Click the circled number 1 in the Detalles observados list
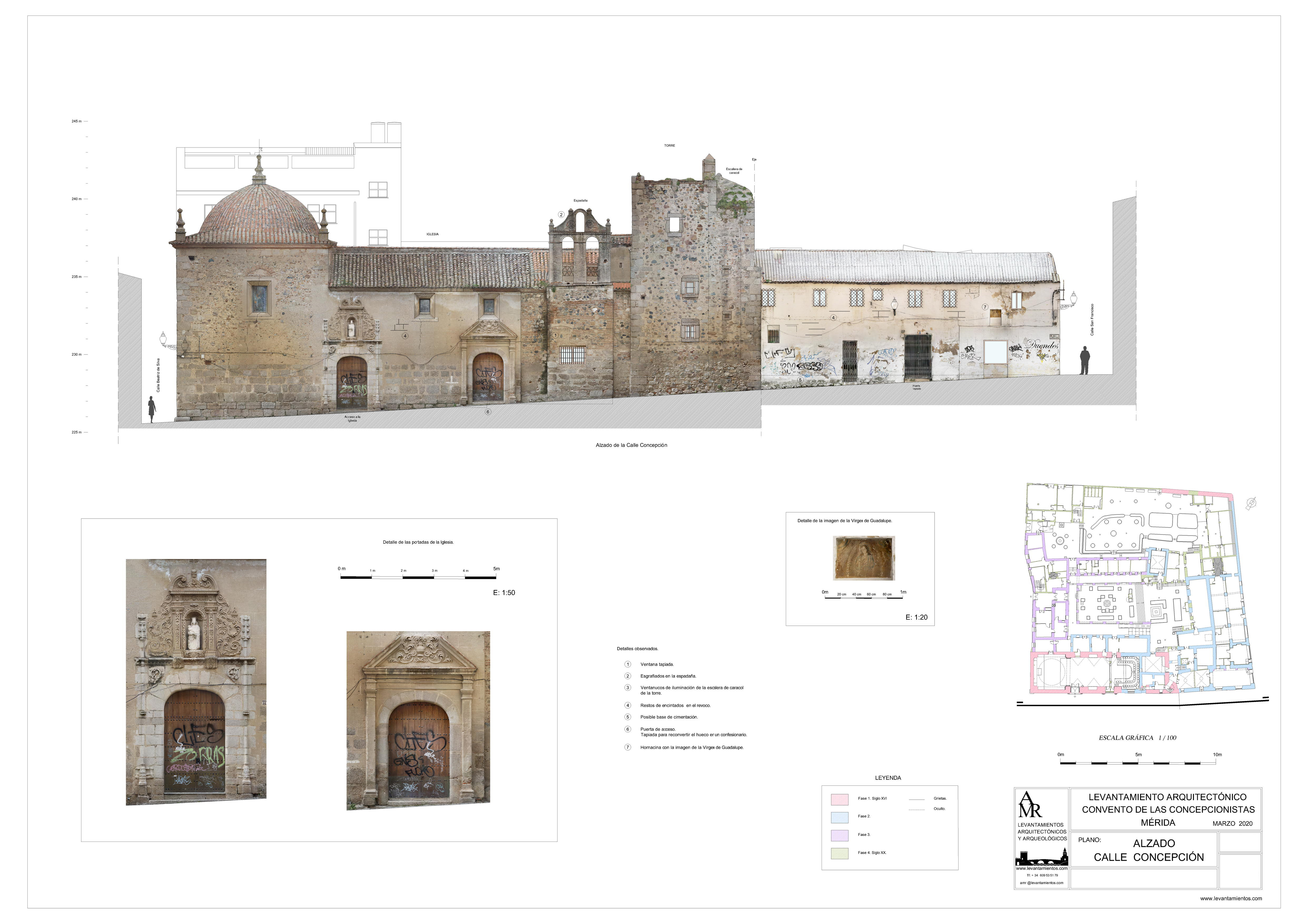This screenshot has width=1308, height=924. click(x=628, y=664)
